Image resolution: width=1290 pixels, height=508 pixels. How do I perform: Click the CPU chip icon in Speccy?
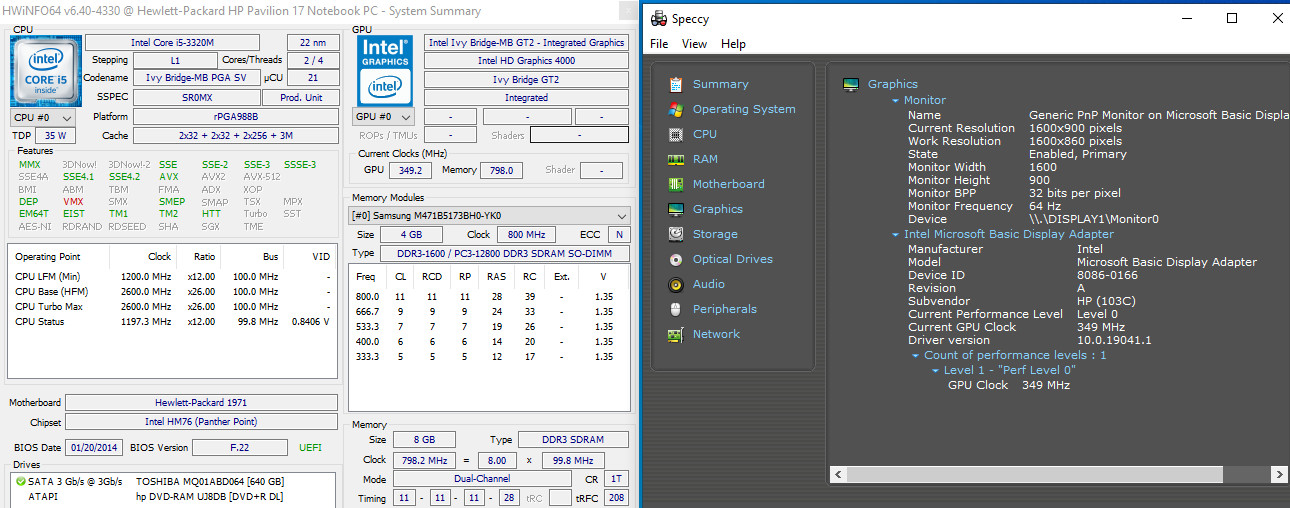[675, 134]
